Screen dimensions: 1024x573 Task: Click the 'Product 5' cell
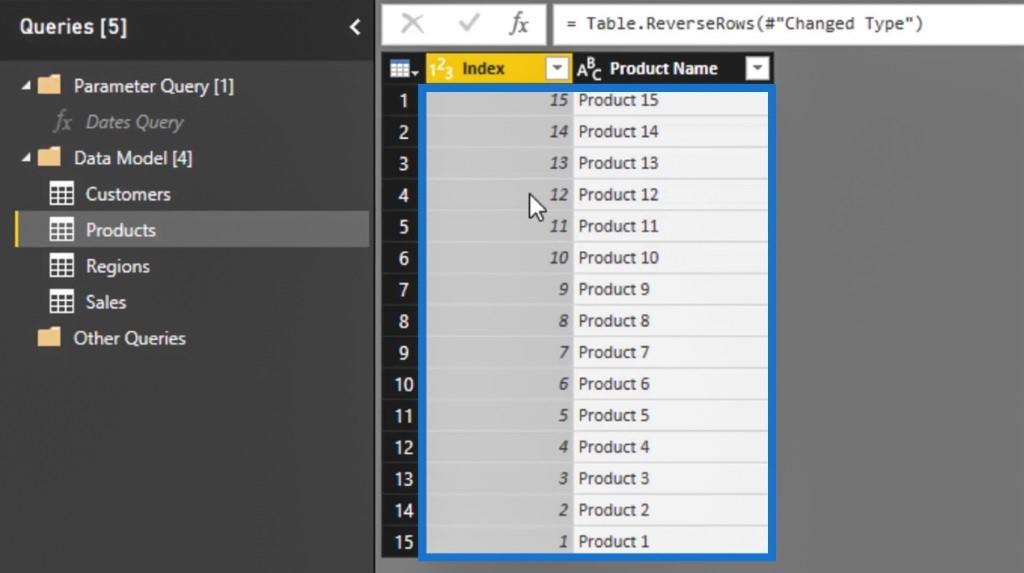coord(671,415)
